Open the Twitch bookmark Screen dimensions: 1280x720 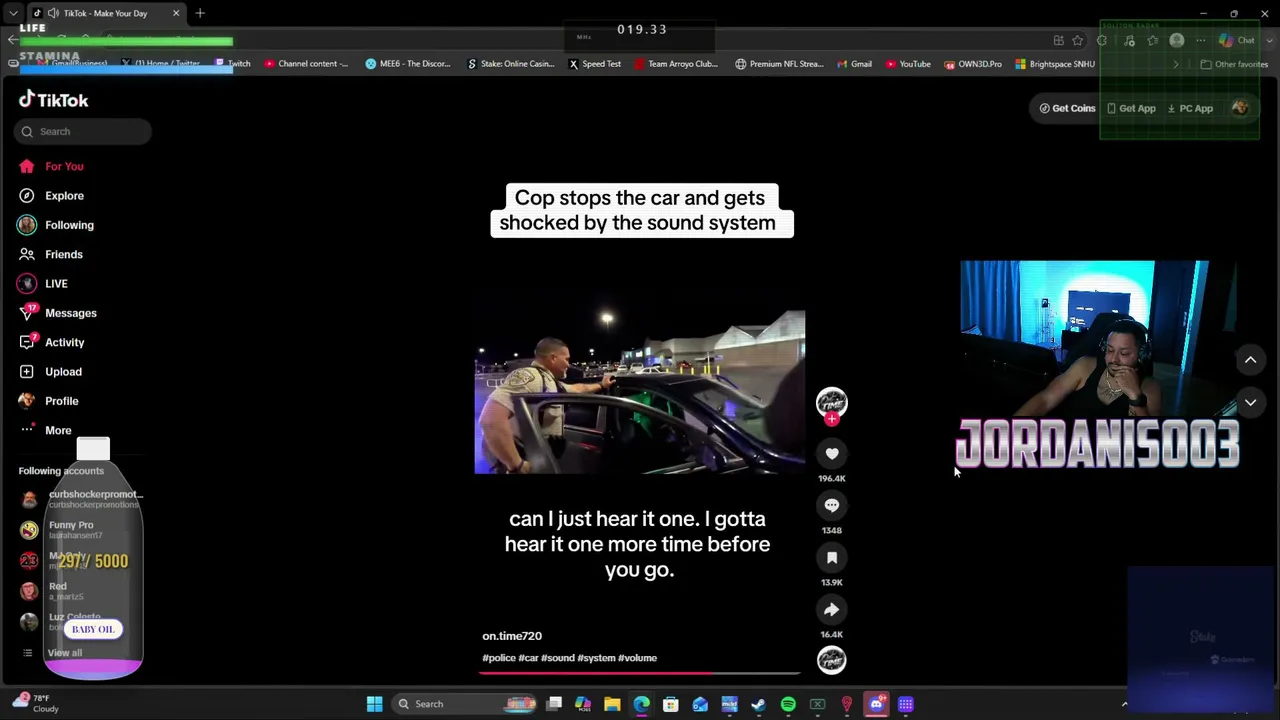[233, 64]
